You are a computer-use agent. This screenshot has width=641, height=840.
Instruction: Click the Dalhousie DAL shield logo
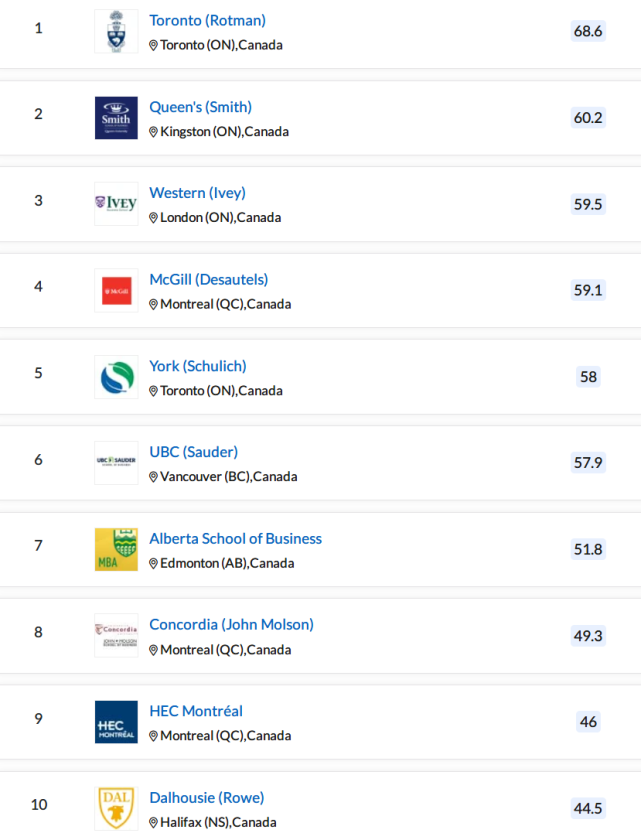[x=116, y=808]
